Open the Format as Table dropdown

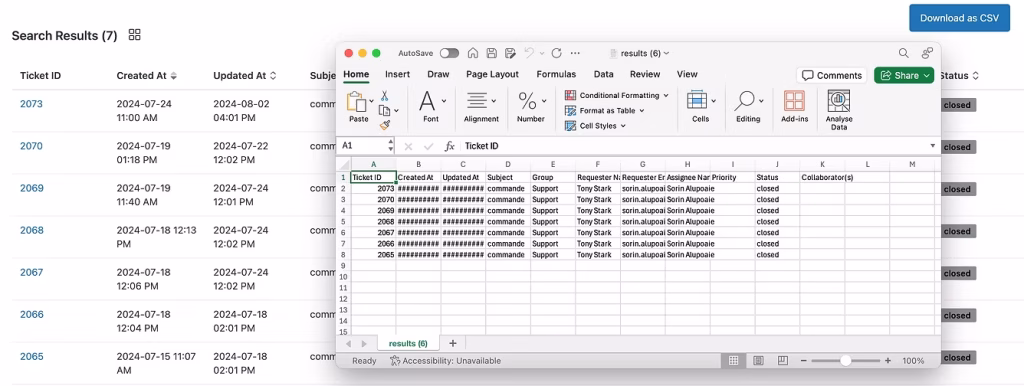(605, 110)
